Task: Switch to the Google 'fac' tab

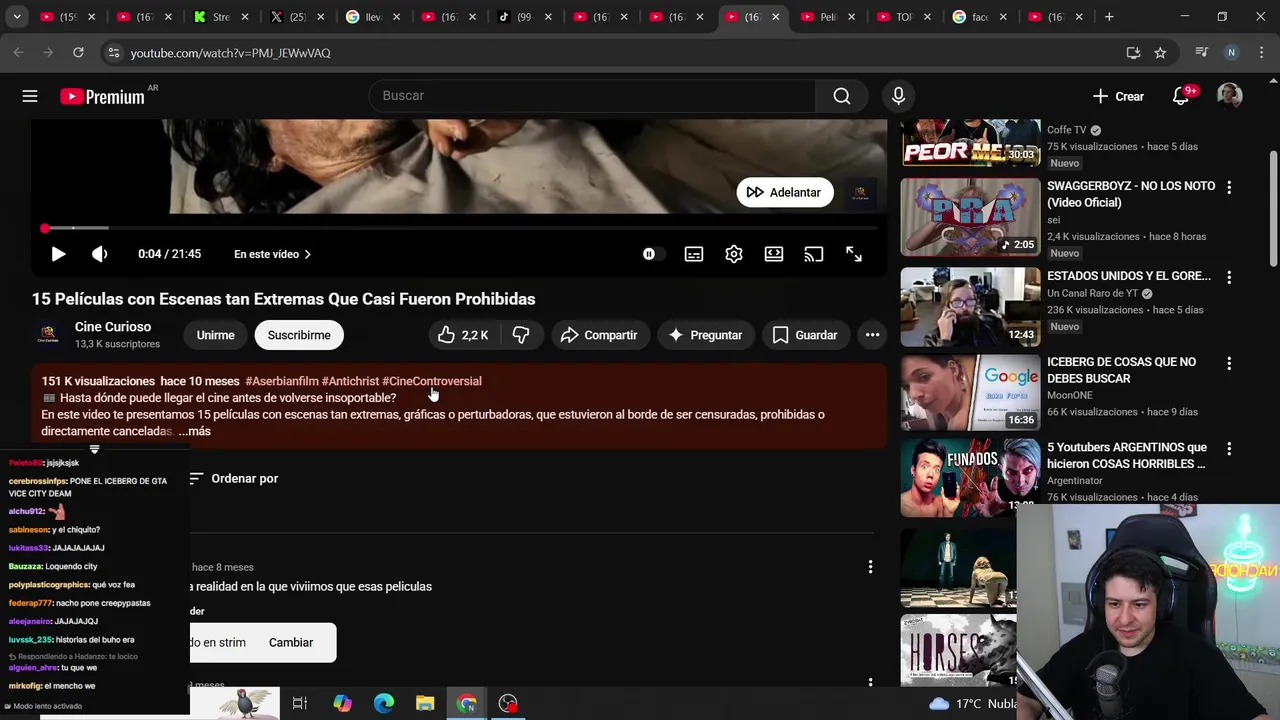Action: [979, 17]
